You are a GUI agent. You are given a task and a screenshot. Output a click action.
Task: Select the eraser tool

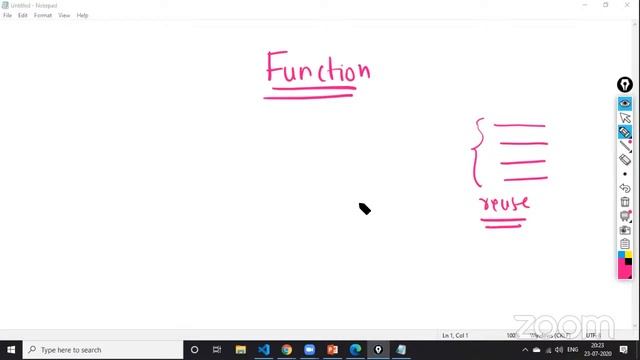pos(624,160)
